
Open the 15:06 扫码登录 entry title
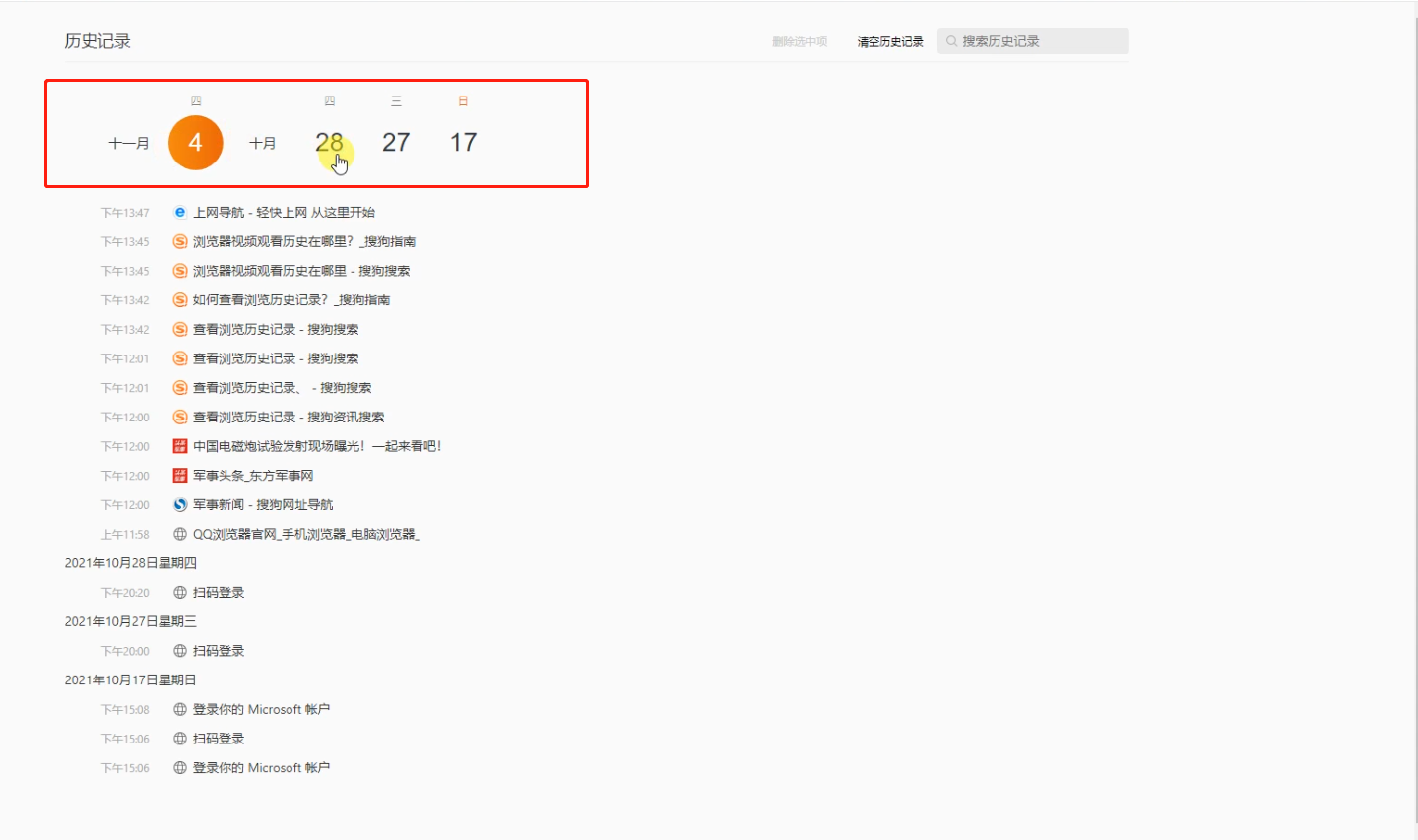219,739
